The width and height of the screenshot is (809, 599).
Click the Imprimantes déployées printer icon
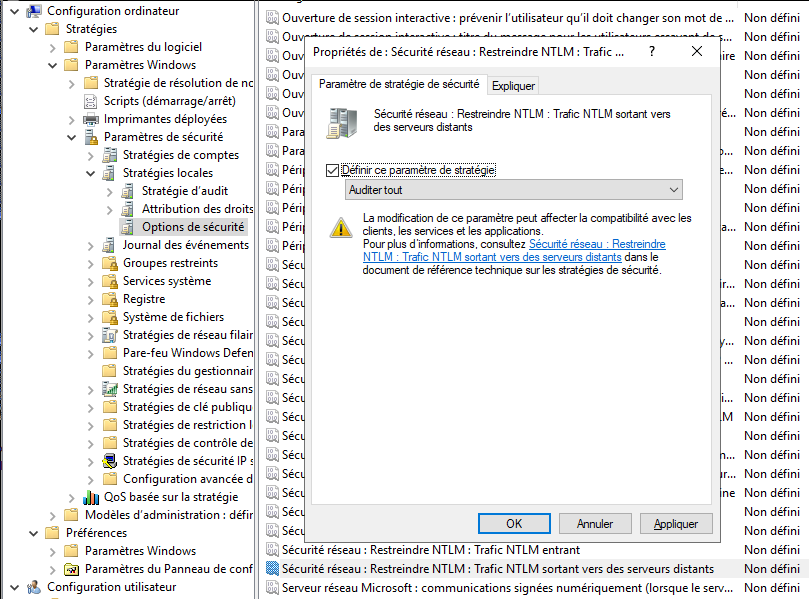[90, 119]
